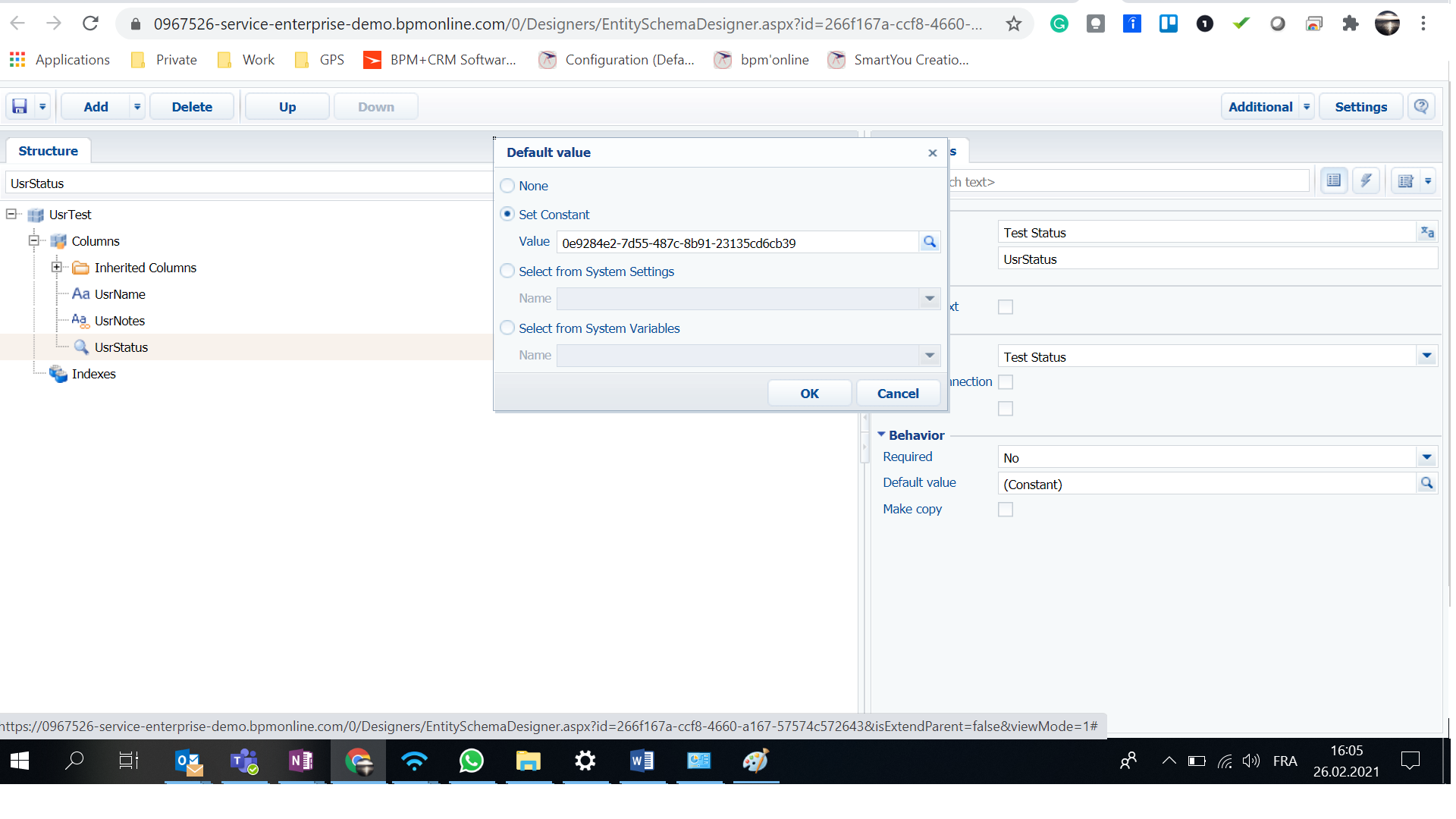Open the Additional menu

click(1261, 106)
